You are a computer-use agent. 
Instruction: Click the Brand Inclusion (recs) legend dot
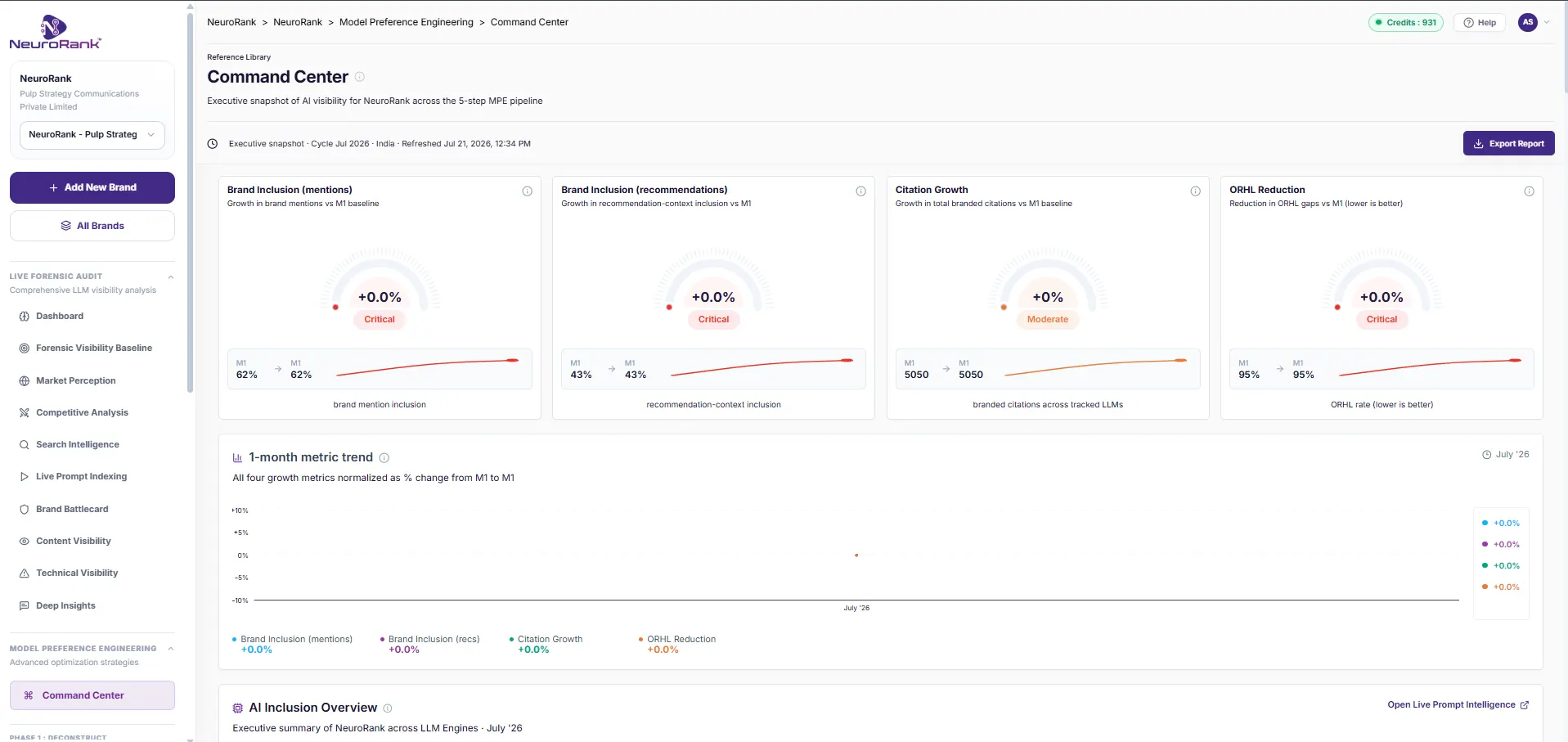click(x=382, y=640)
